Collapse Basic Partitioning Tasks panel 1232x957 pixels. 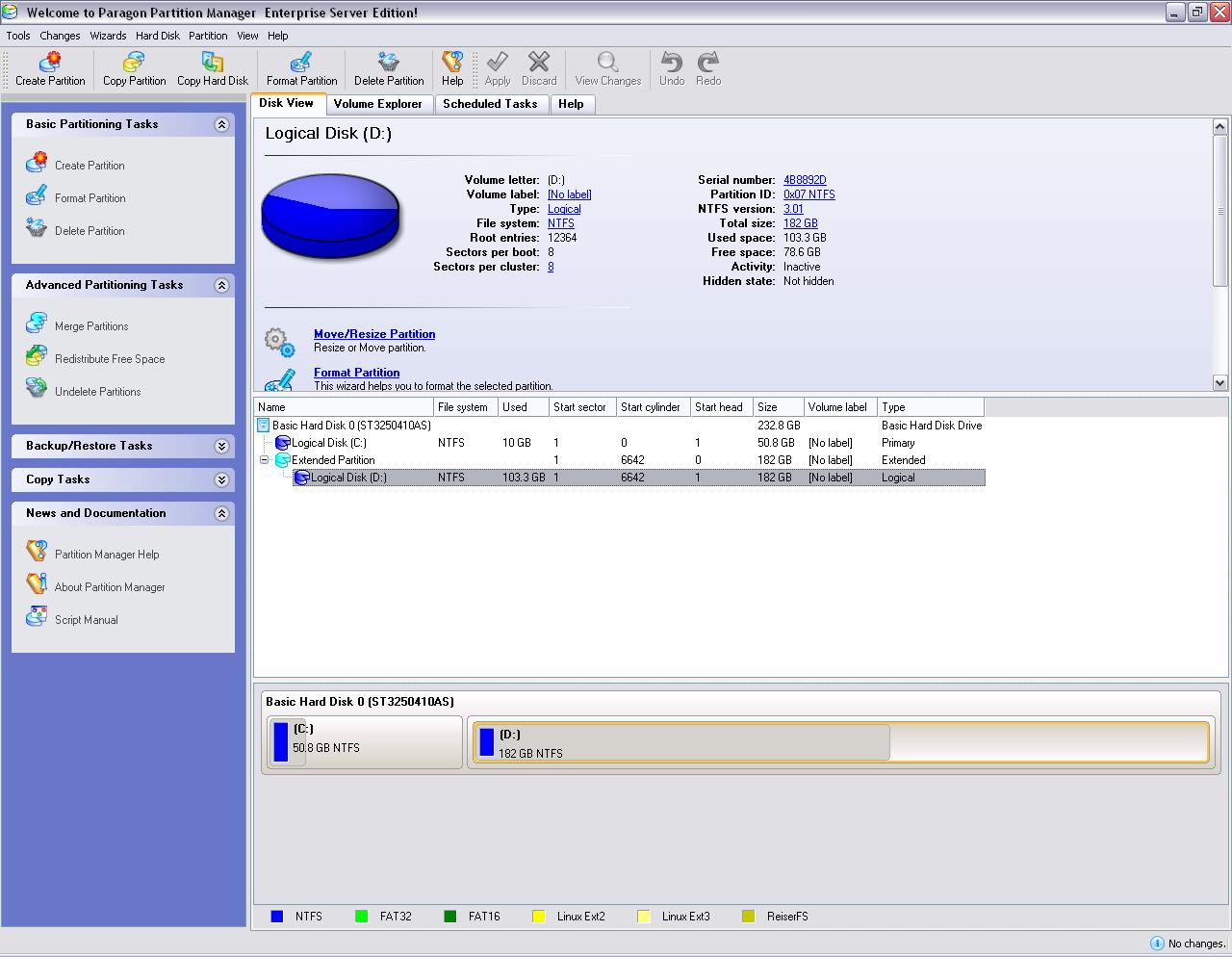pyautogui.click(x=221, y=124)
